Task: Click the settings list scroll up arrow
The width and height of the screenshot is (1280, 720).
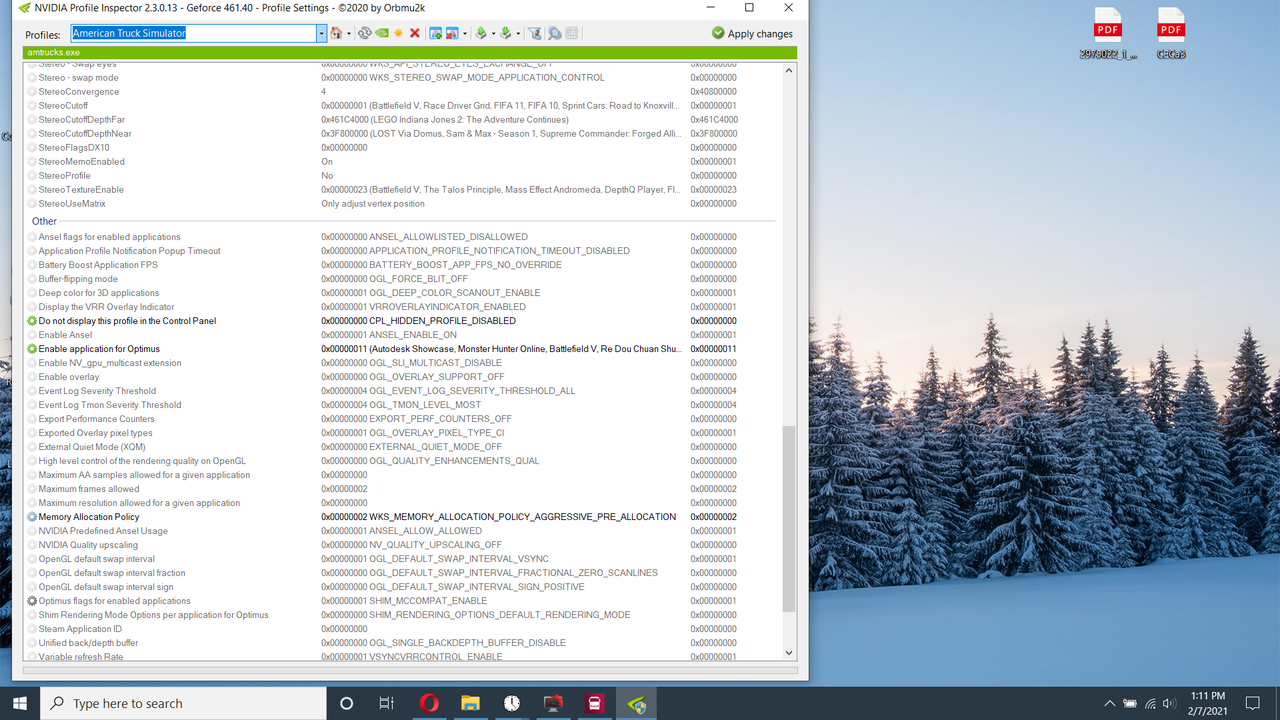Action: point(789,70)
